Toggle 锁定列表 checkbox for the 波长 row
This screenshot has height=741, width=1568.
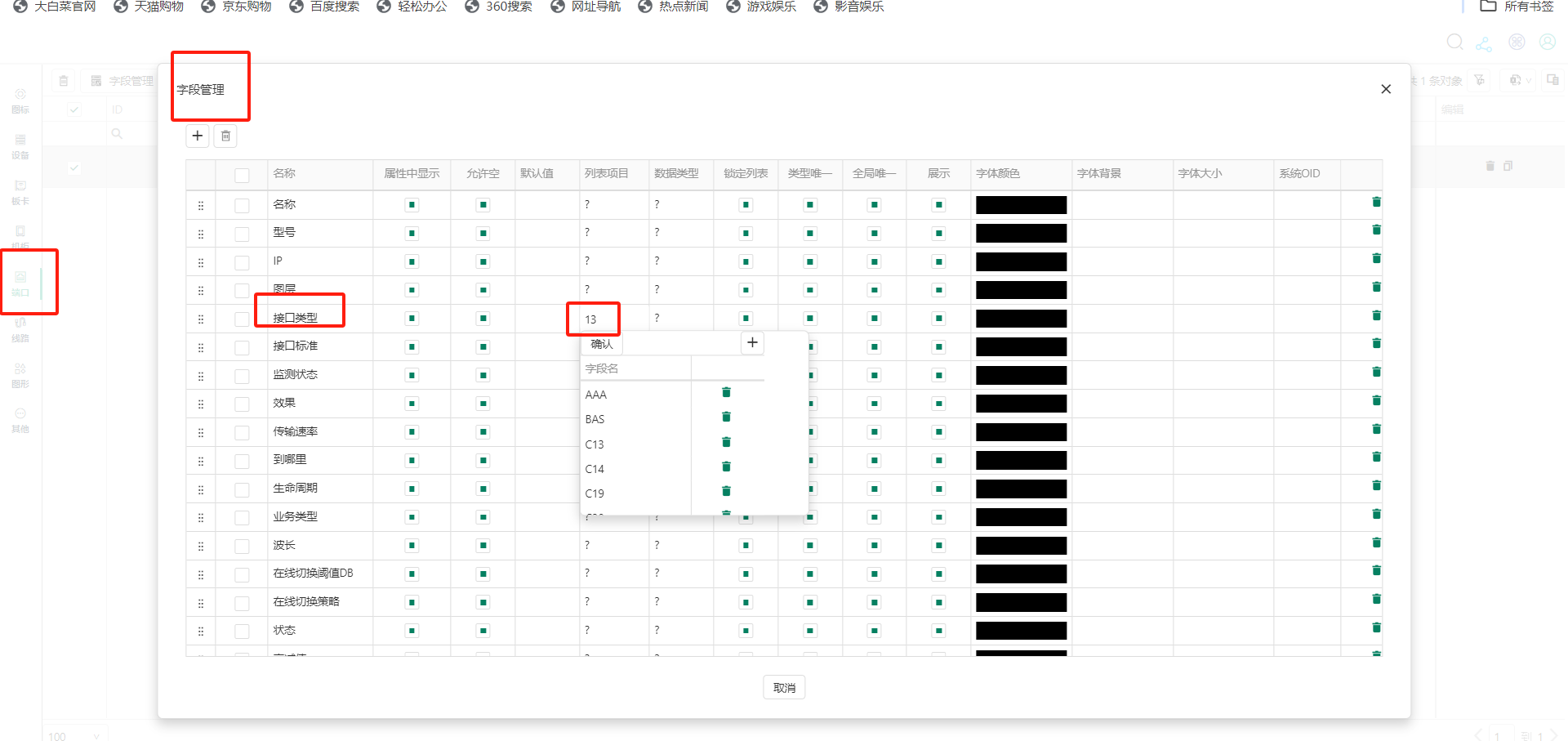746,546
